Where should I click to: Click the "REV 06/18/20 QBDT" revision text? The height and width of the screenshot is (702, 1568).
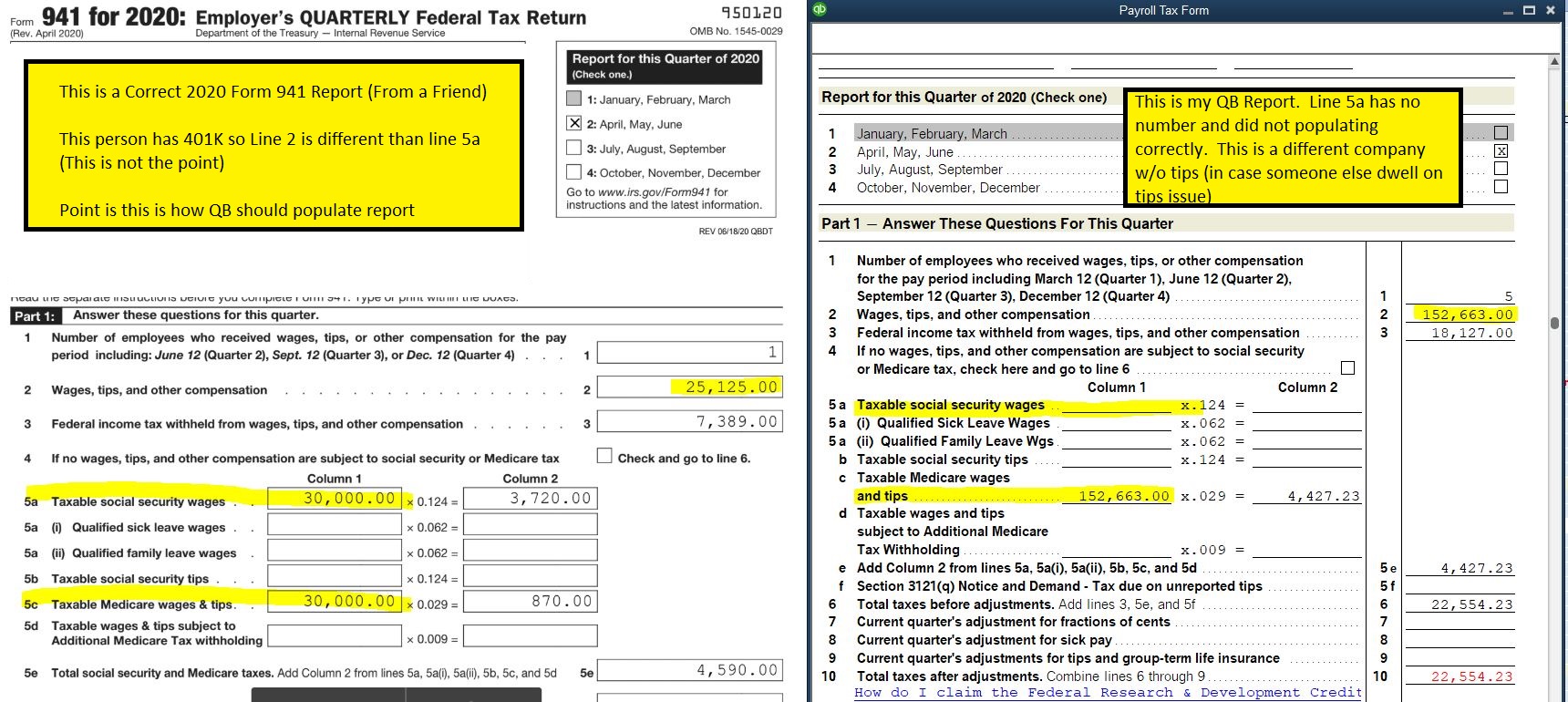coord(736,231)
